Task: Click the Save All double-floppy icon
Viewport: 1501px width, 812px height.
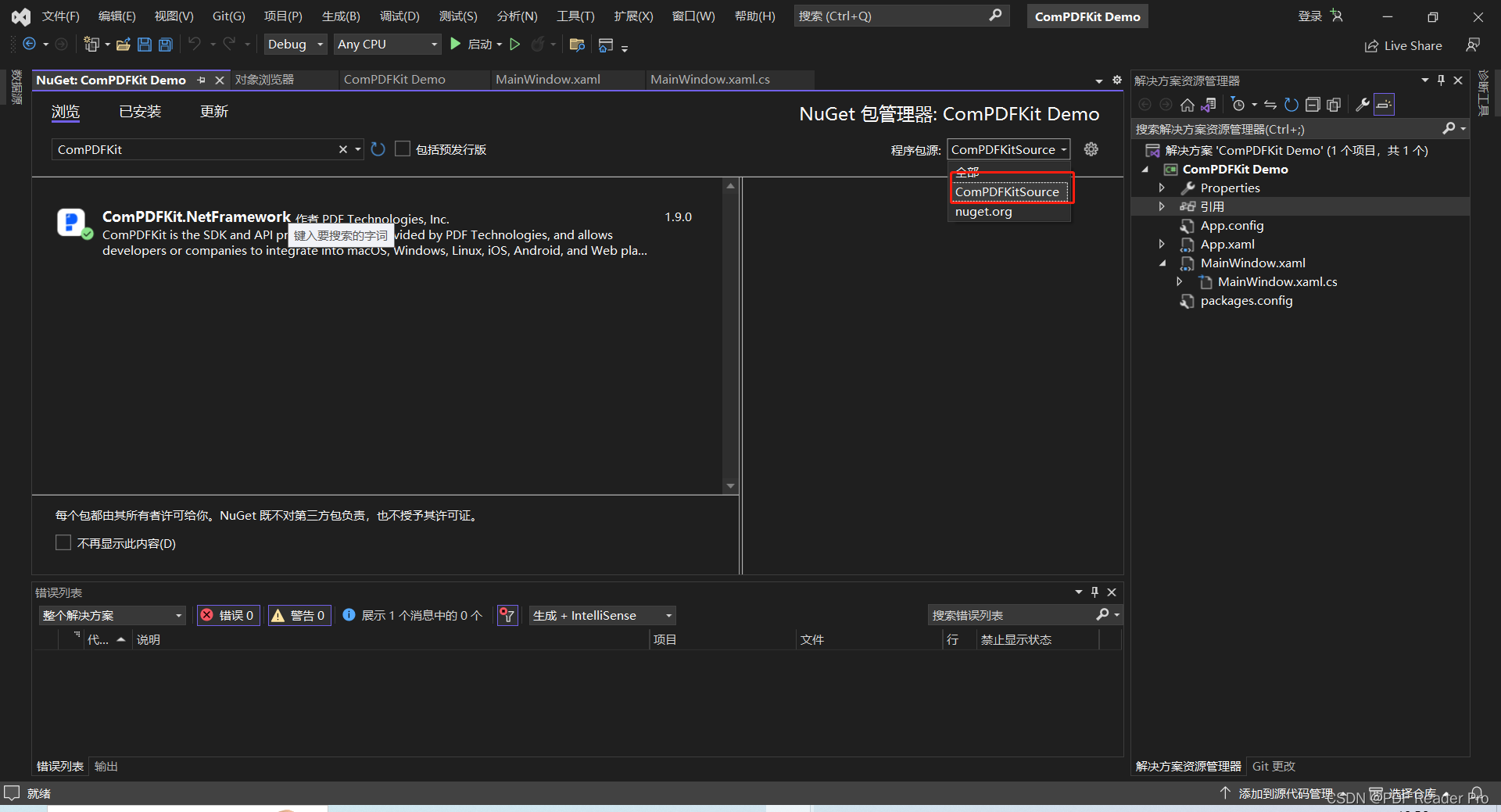Action: (165, 45)
